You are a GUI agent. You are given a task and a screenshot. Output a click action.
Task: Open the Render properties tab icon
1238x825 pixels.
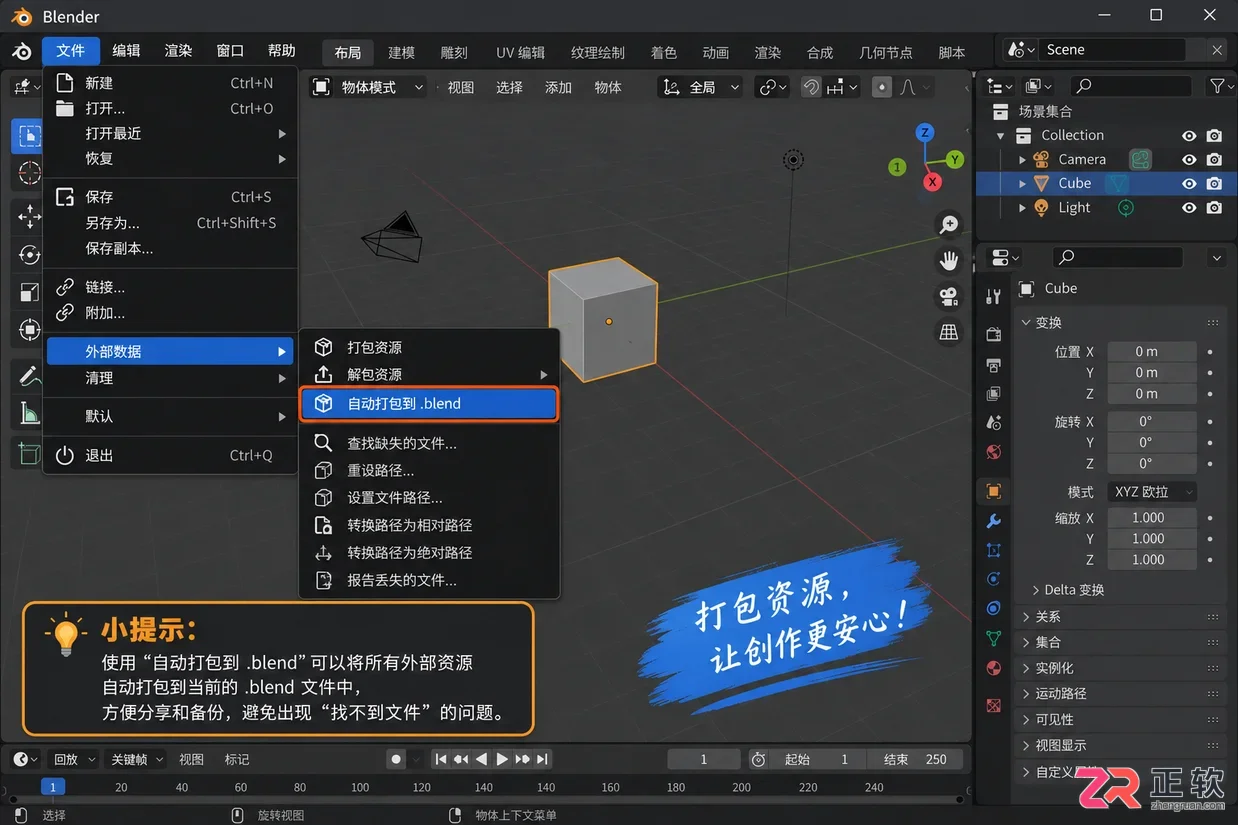[x=993, y=334]
